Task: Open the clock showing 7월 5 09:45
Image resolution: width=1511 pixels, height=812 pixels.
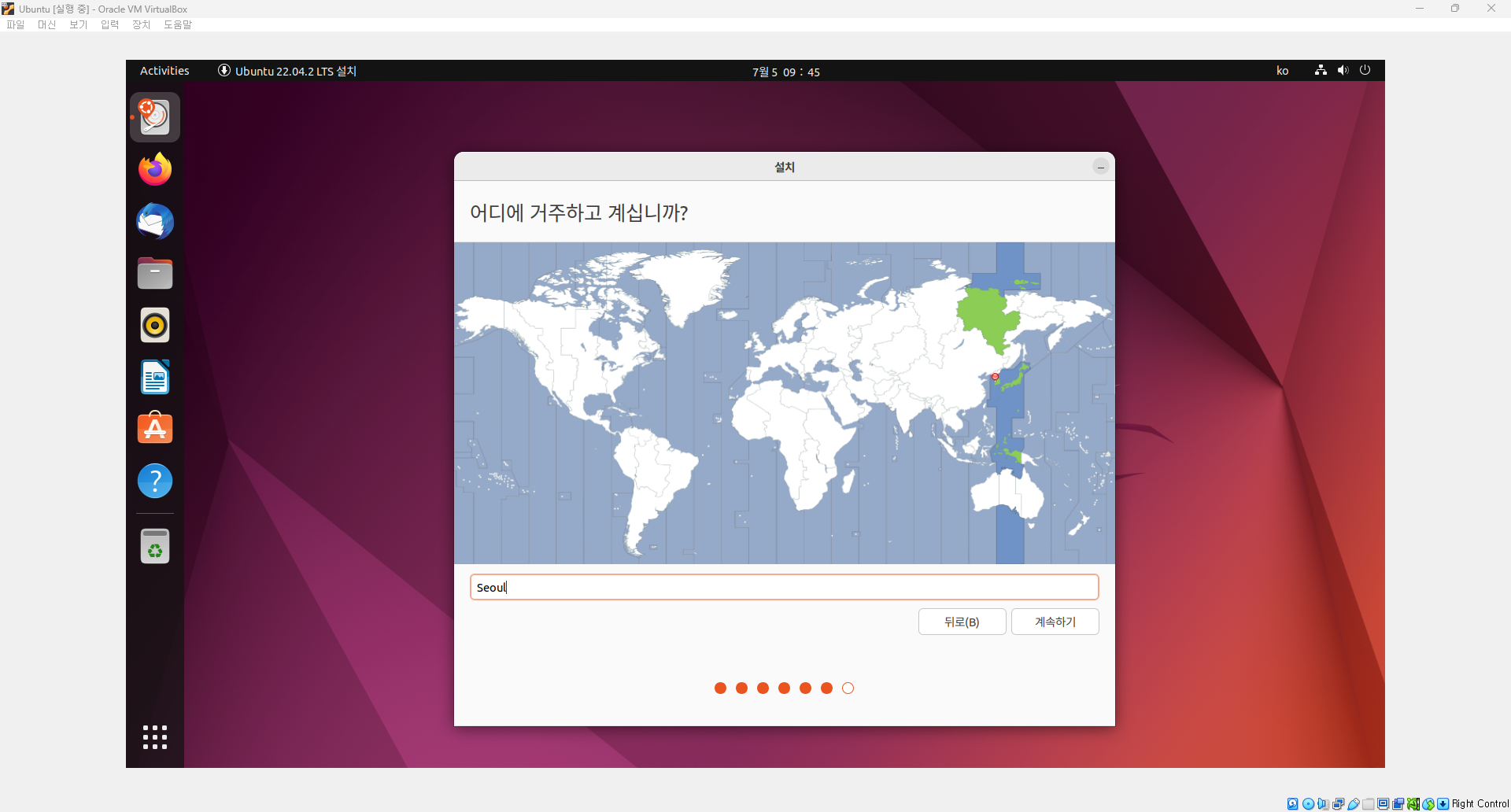Action: [785, 72]
